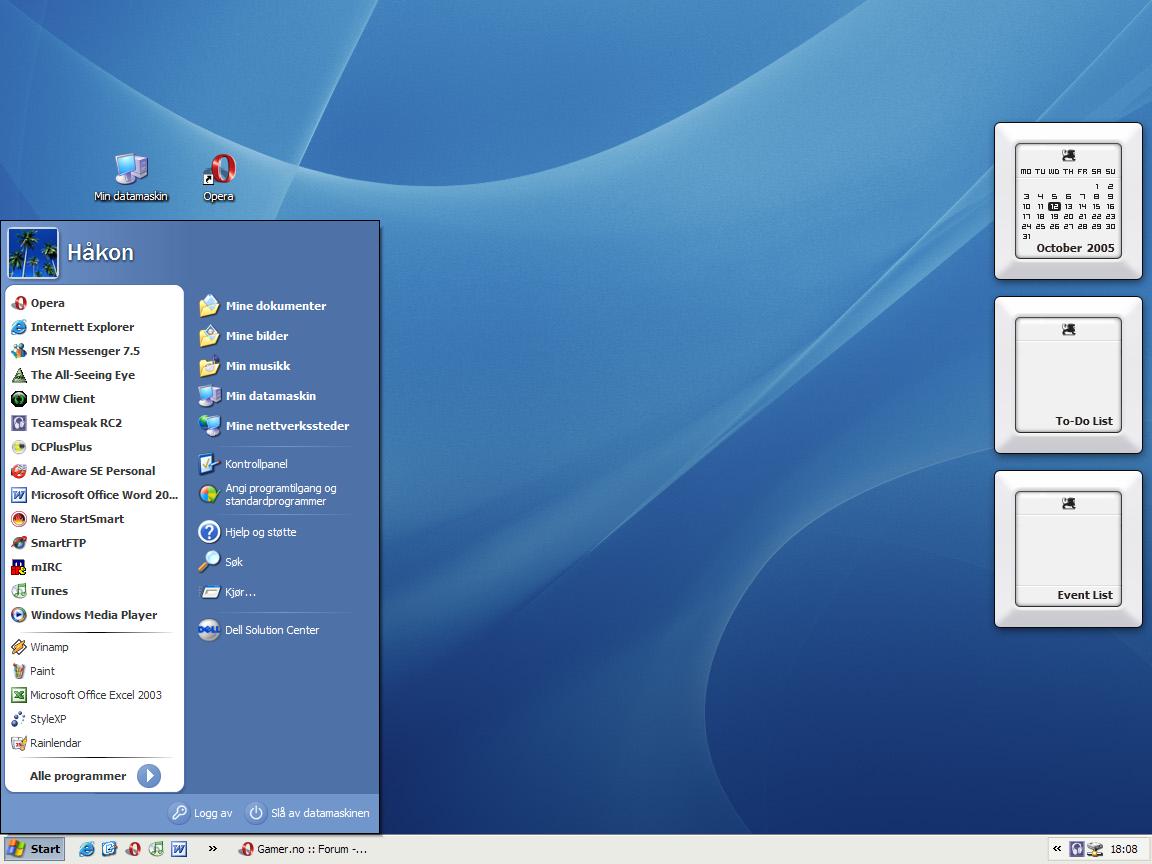Start Teamspeak RC2
Image resolution: width=1152 pixels, height=864 pixels.
94,423
